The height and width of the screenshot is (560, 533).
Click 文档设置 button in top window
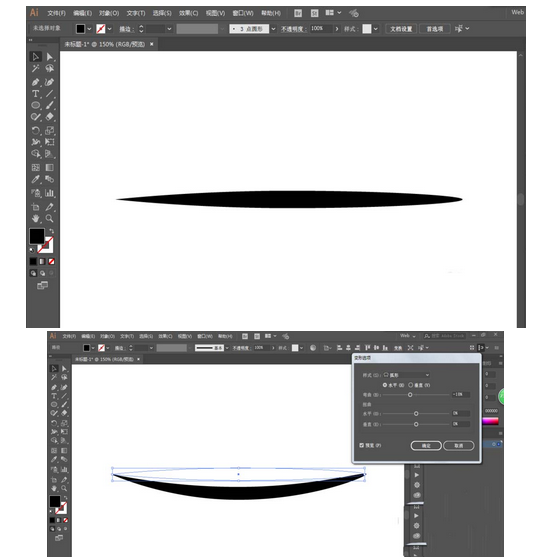click(x=401, y=29)
